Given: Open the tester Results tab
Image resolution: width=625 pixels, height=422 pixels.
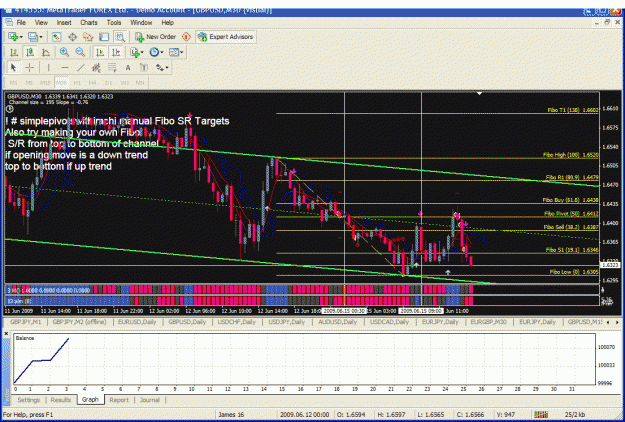Looking at the screenshot, I should [x=61, y=400].
